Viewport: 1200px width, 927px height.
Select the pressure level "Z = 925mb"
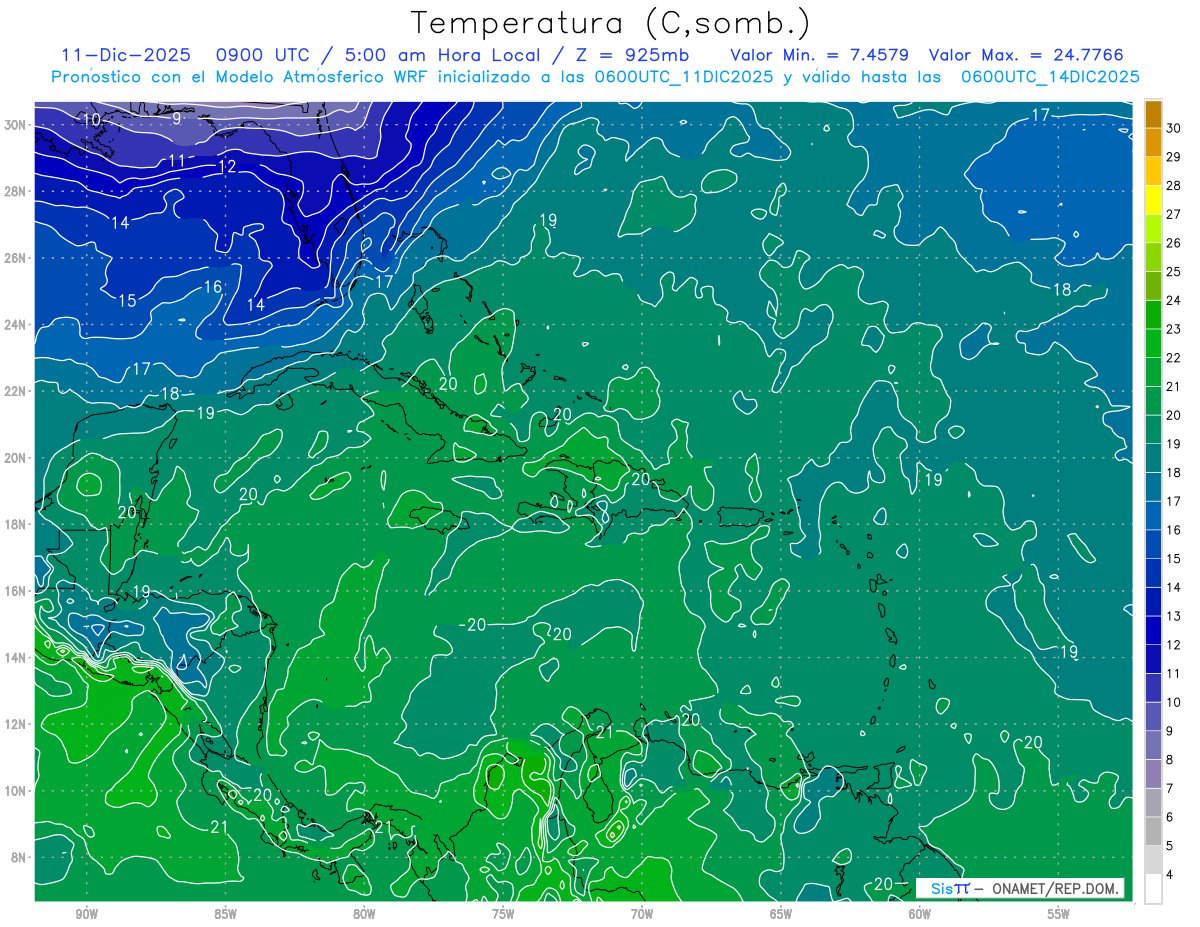coord(632,55)
